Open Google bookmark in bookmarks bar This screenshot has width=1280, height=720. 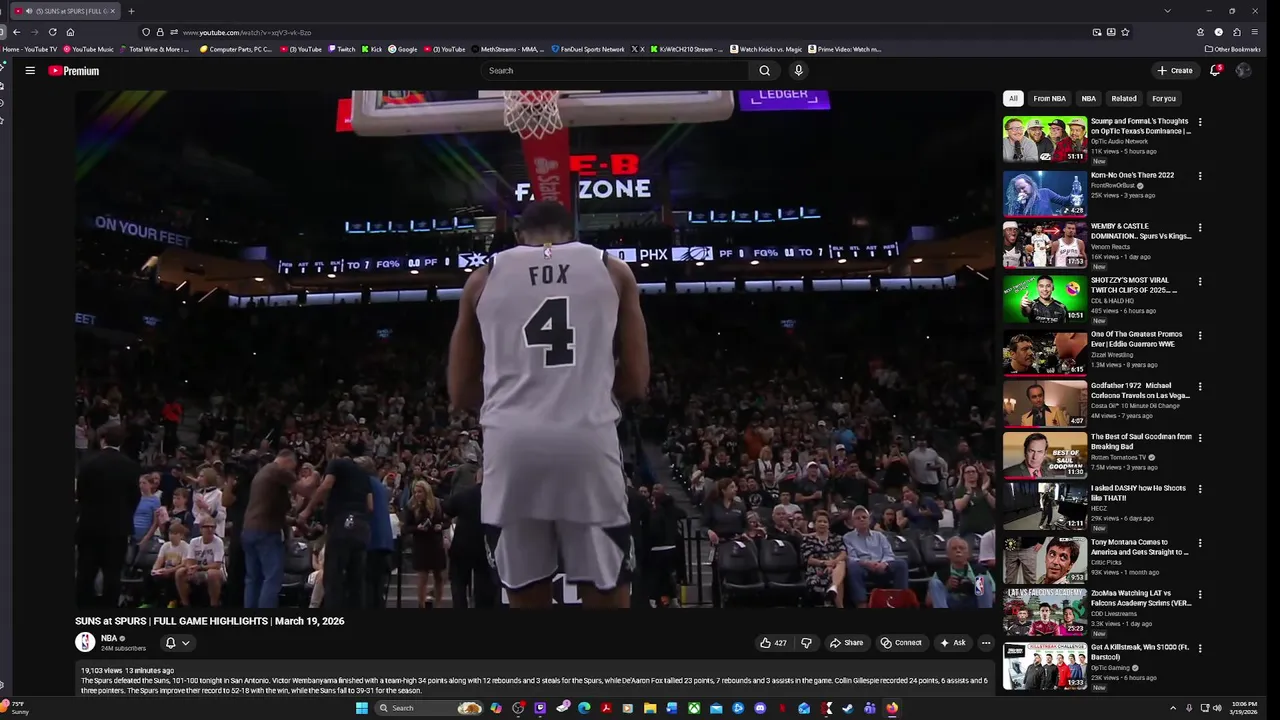pos(403,49)
